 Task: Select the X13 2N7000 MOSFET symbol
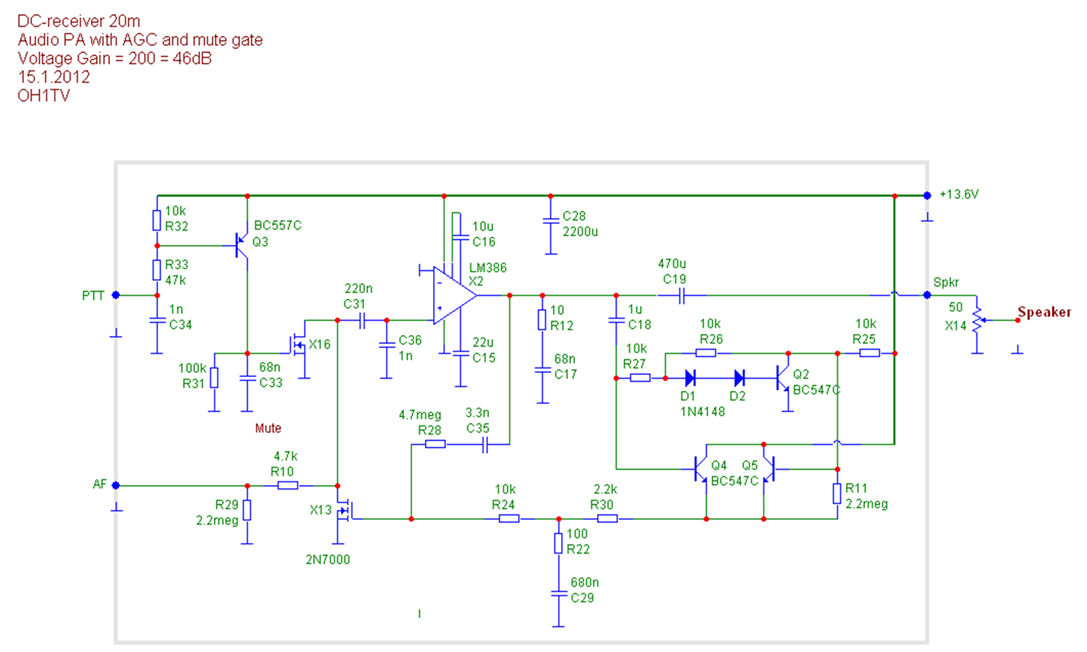(343, 511)
